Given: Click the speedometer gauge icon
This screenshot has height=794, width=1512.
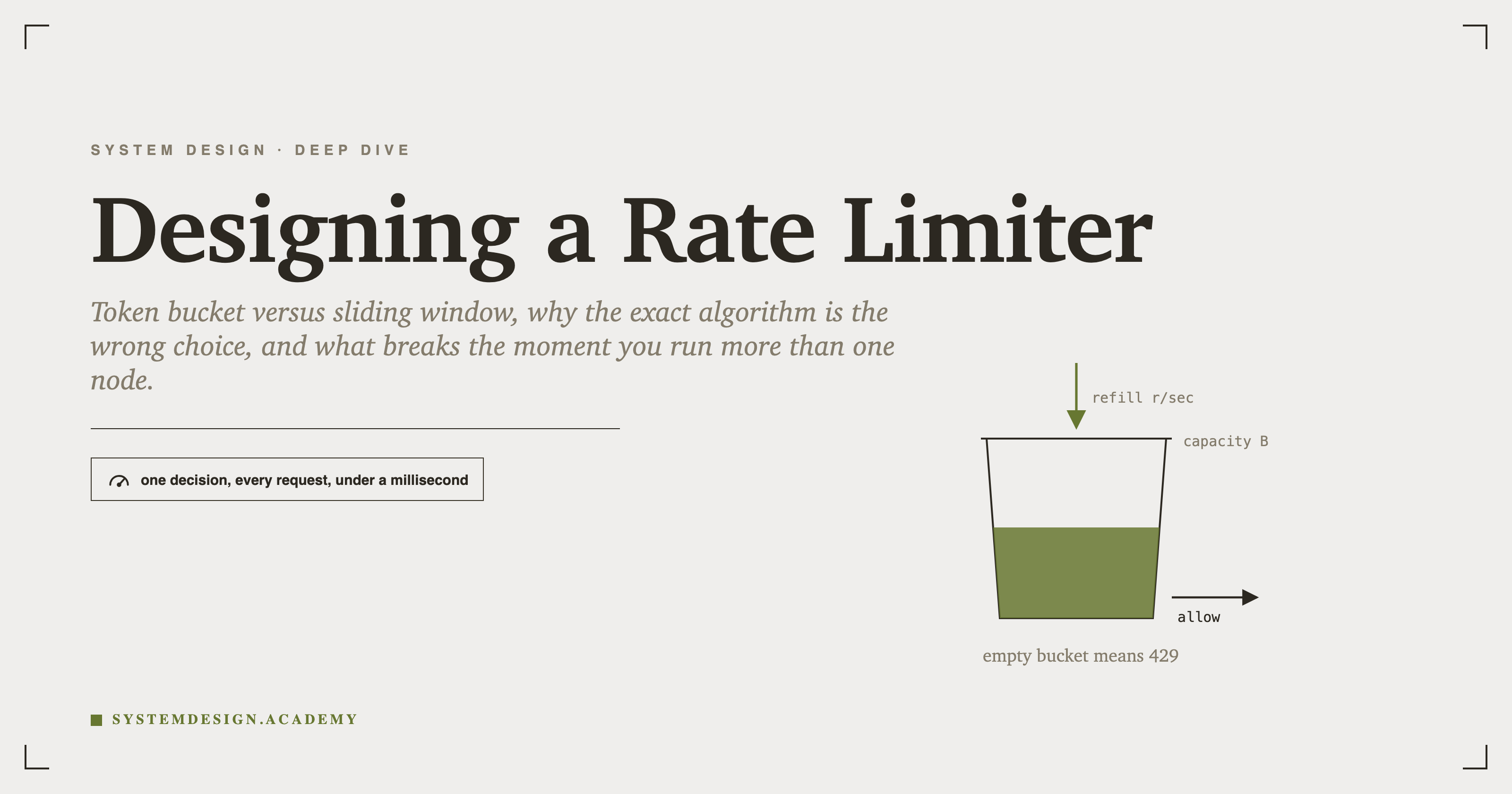Looking at the screenshot, I should [x=119, y=481].
